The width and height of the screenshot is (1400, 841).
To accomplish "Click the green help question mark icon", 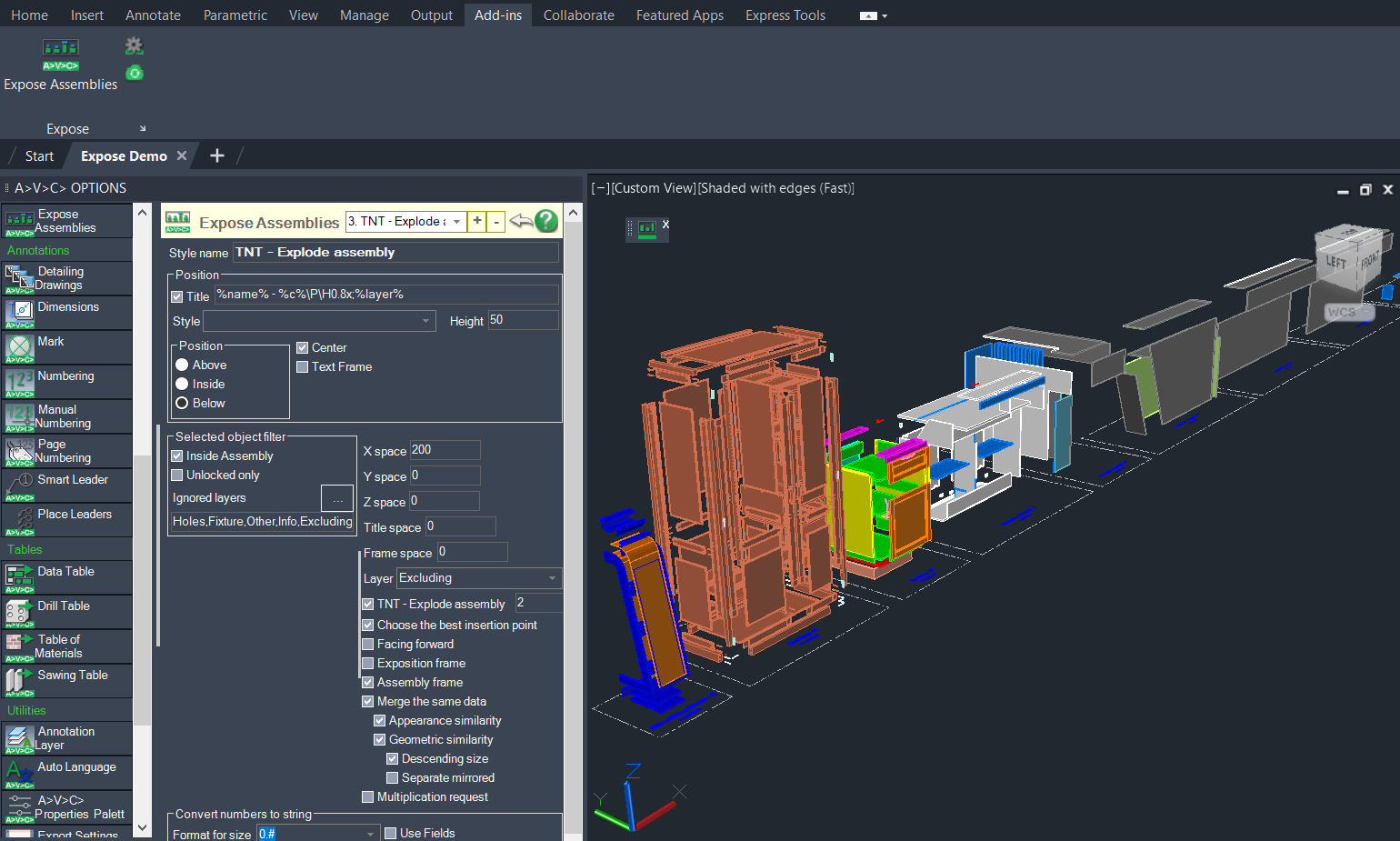I will 546,221.
